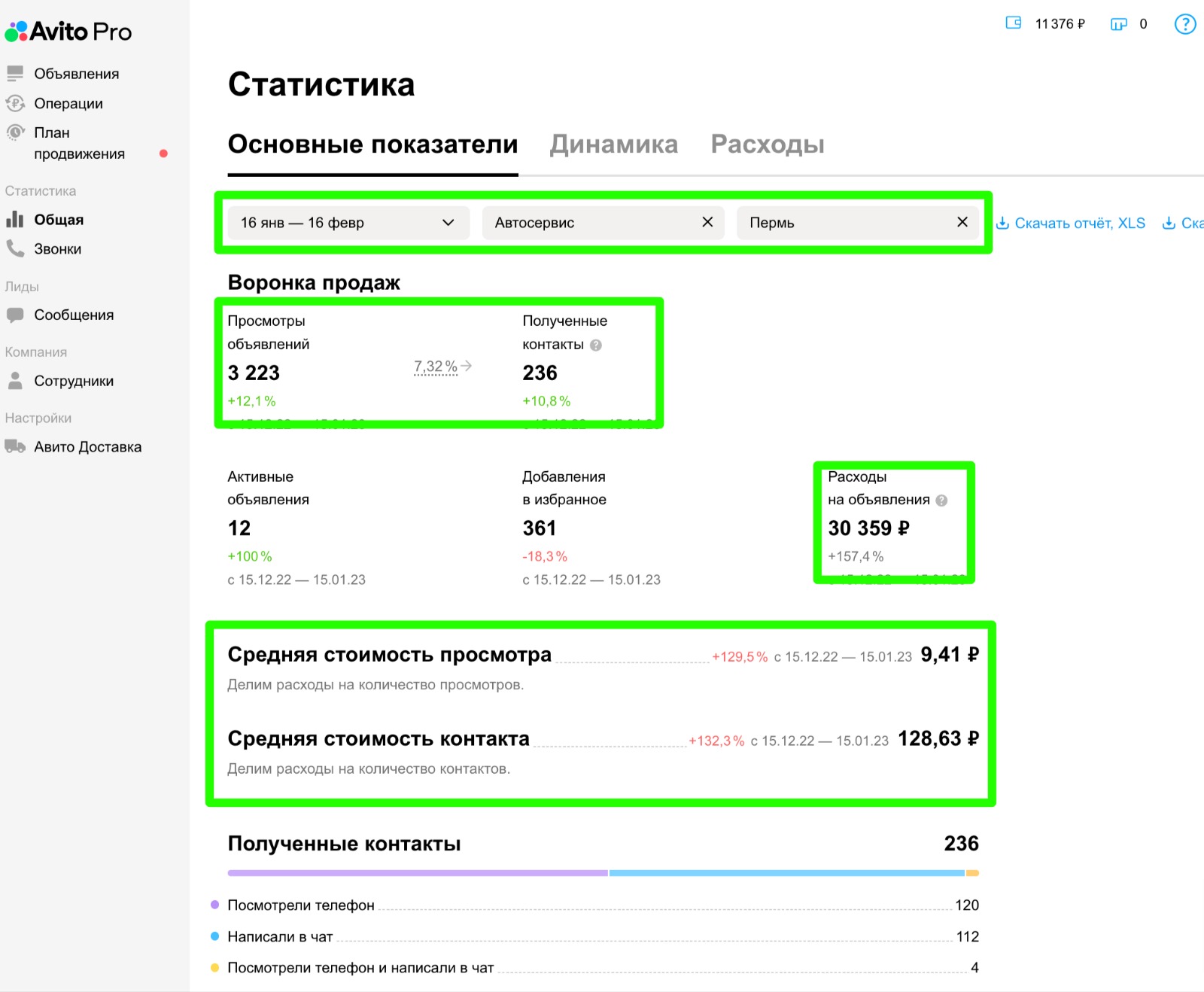The height and width of the screenshot is (992, 1204).
Task: Click the 361 favorites value
Action: [540, 528]
